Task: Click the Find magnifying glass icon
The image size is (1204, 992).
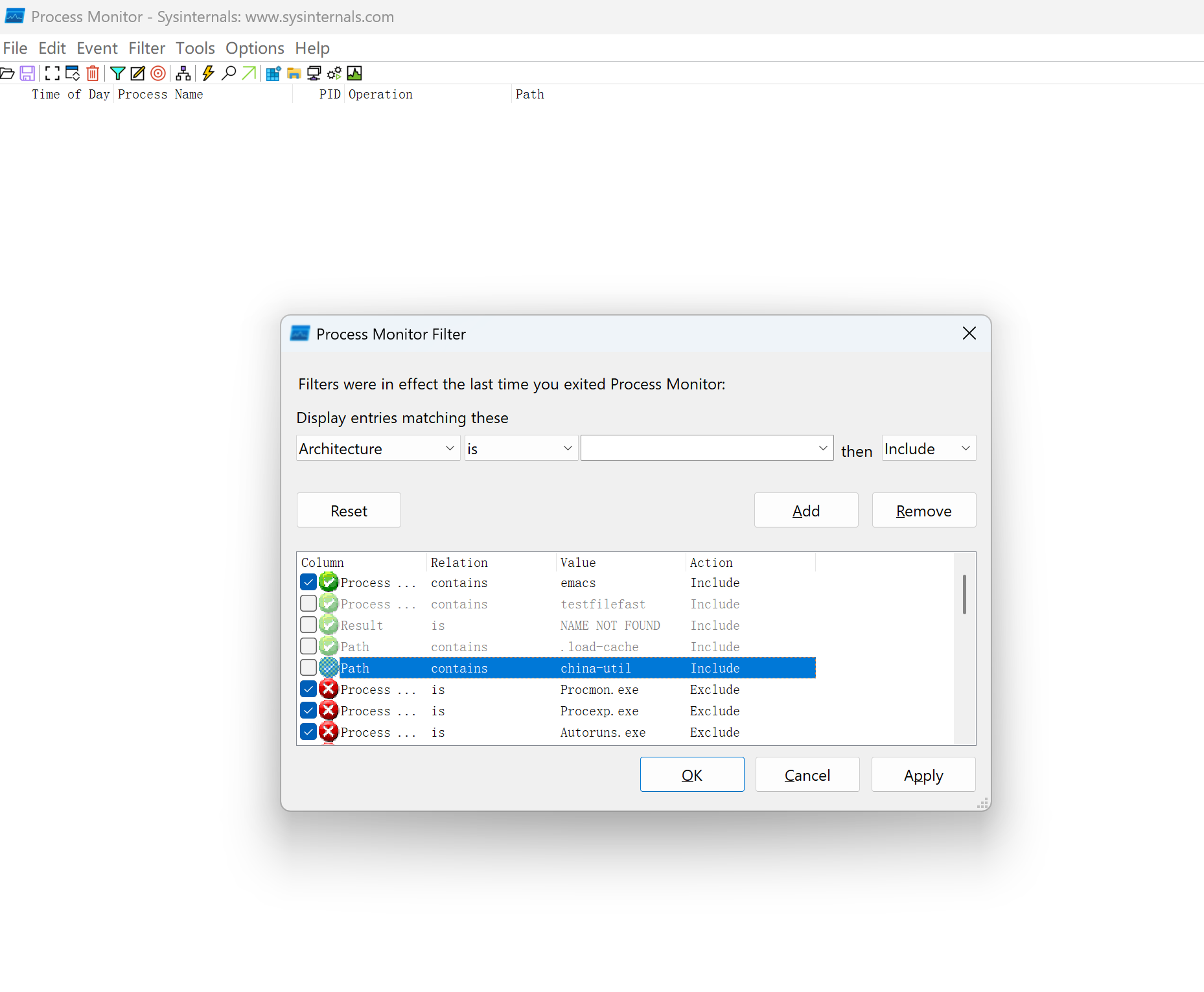Action: coord(228,73)
